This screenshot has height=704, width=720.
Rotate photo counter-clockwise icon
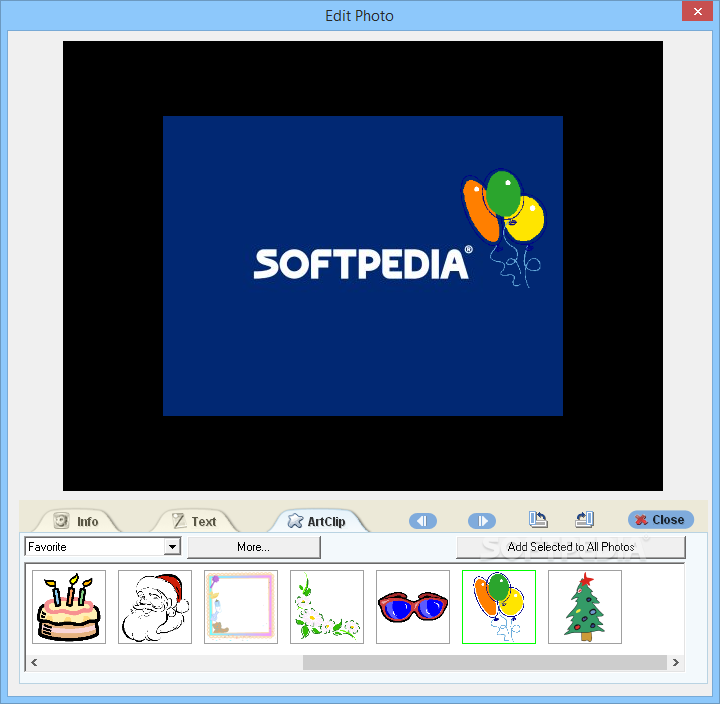538,519
